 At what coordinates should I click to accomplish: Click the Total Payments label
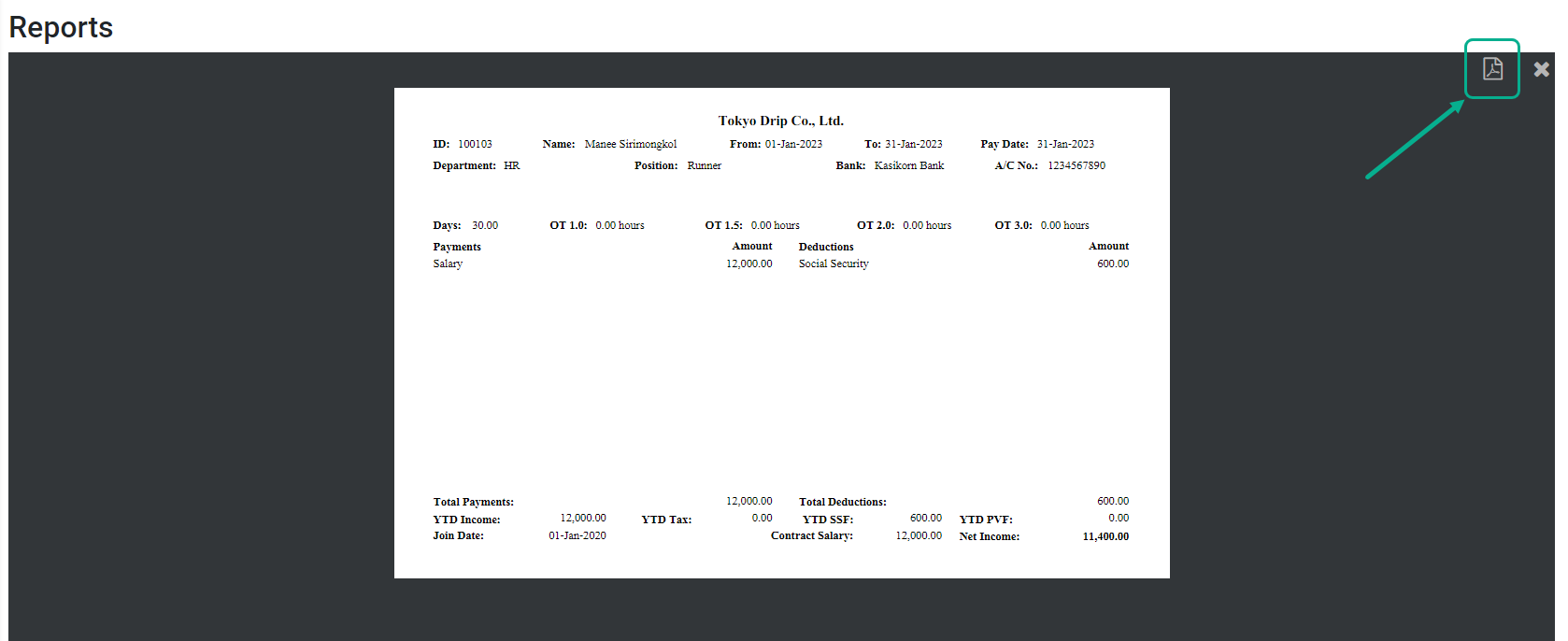tap(474, 502)
